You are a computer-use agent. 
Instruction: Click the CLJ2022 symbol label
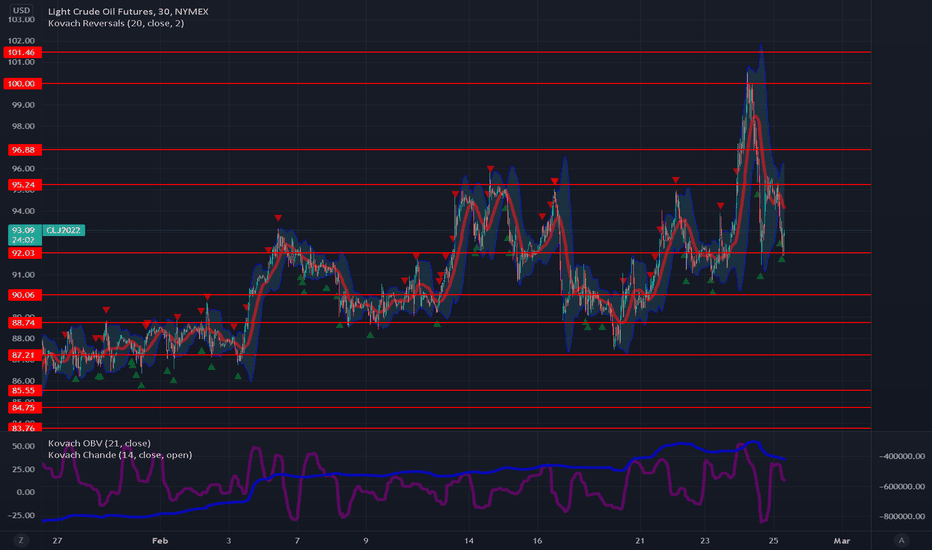pos(64,230)
